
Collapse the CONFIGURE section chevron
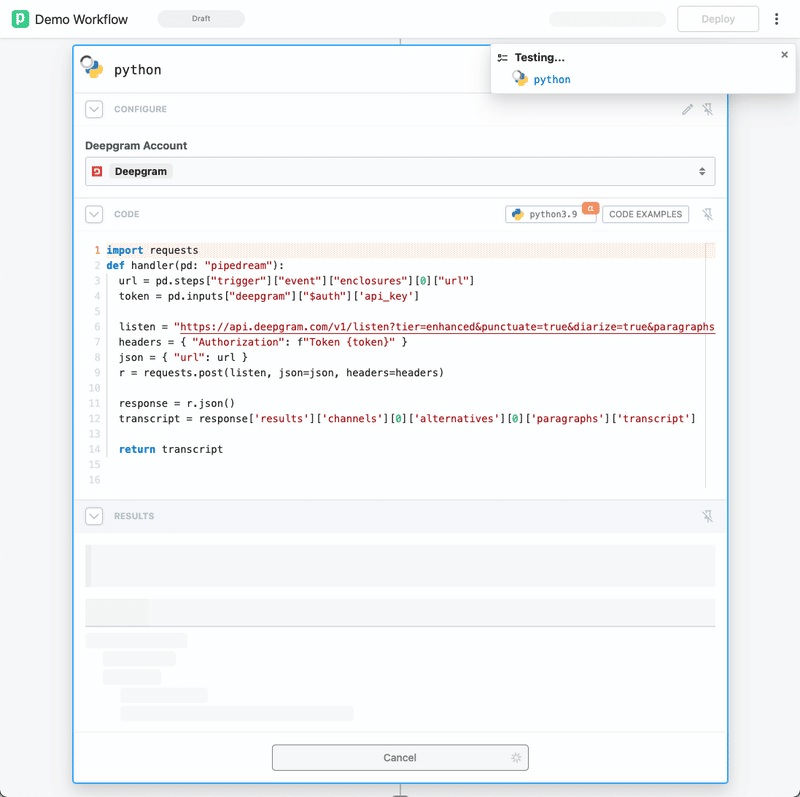[x=94, y=109]
